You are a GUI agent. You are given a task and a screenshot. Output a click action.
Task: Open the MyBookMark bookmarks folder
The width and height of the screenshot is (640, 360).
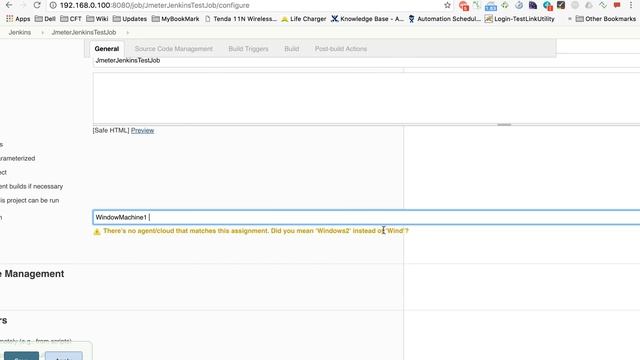[x=176, y=19]
